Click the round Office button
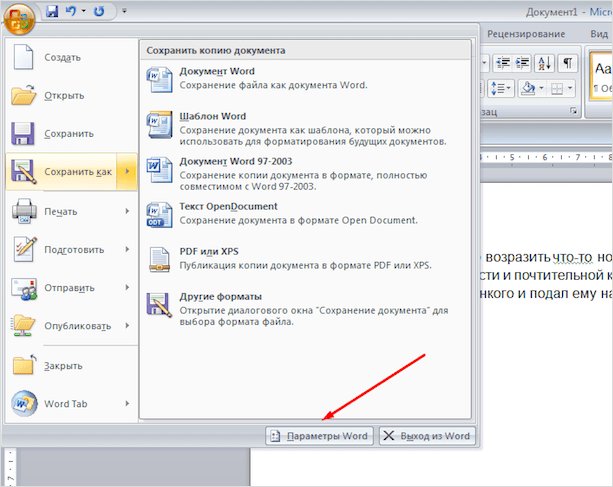This screenshot has height=487, width=613. 21,17
